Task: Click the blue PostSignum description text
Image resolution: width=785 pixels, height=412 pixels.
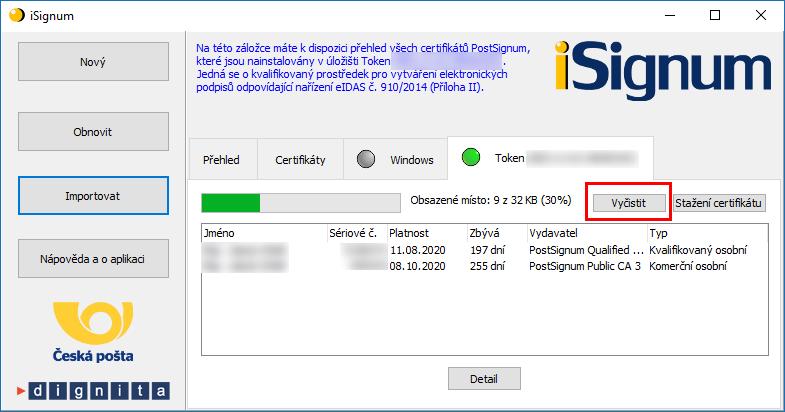Action: [363, 68]
